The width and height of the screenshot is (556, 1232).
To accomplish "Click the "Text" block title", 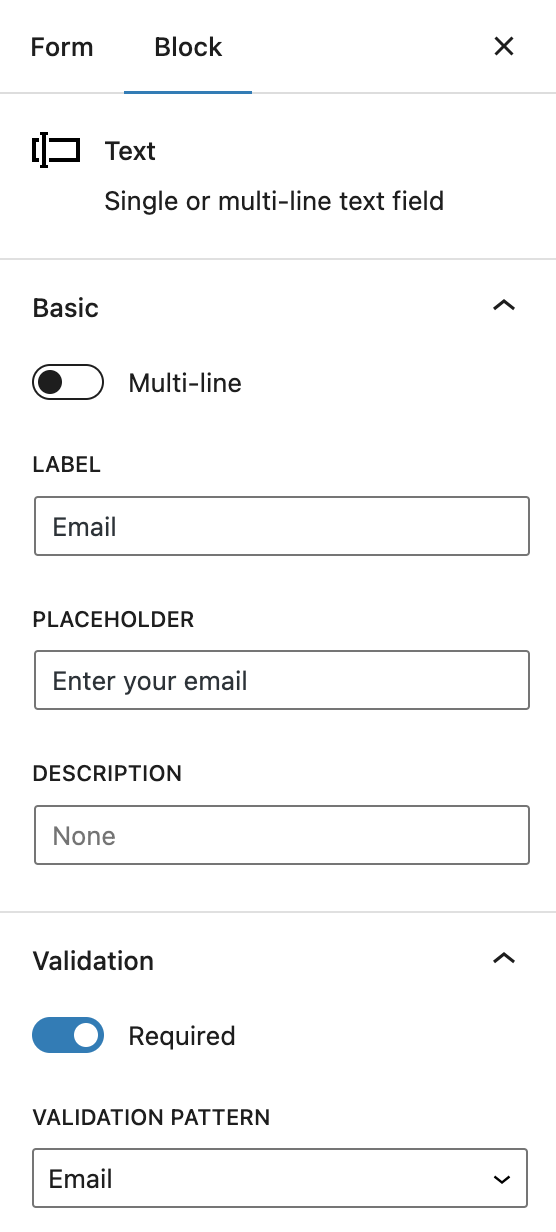I will coord(130,151).
